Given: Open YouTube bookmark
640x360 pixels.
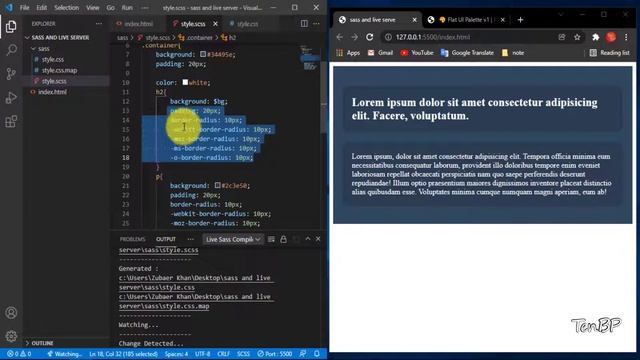Looking at the screenshot, I should coord(417,53).
